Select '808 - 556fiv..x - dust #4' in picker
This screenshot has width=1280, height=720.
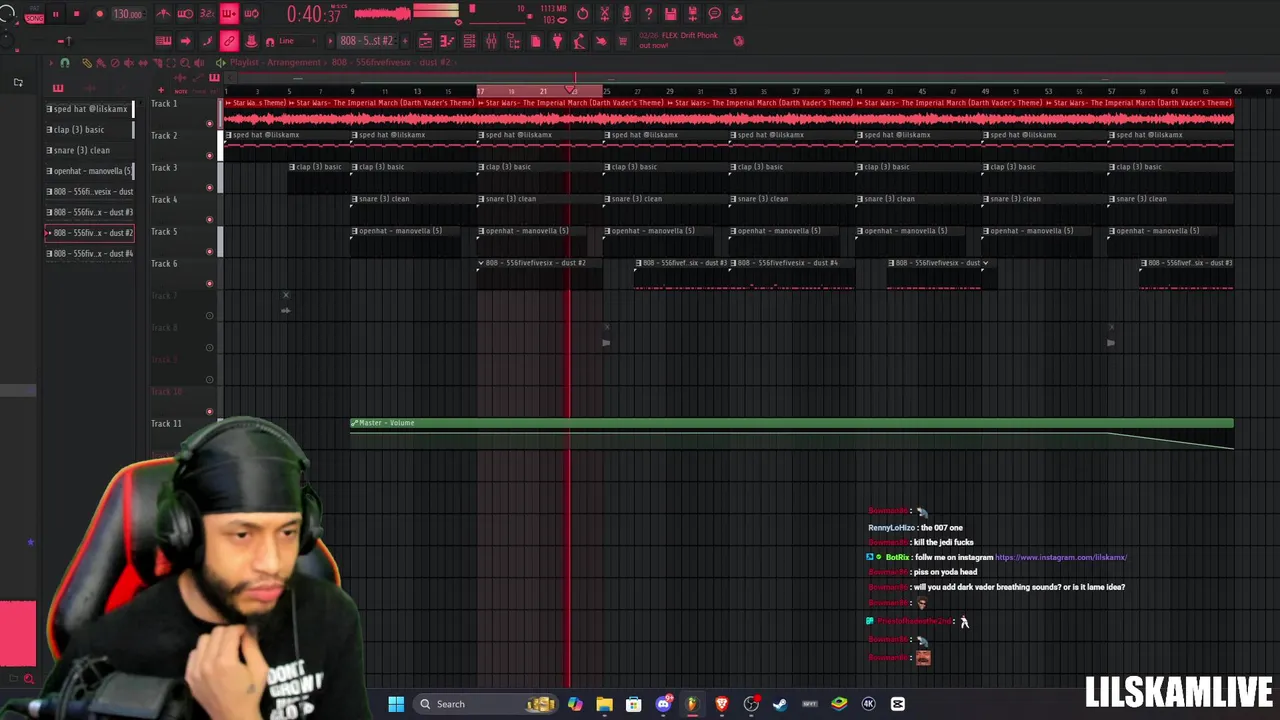click(x=88, y=253)
